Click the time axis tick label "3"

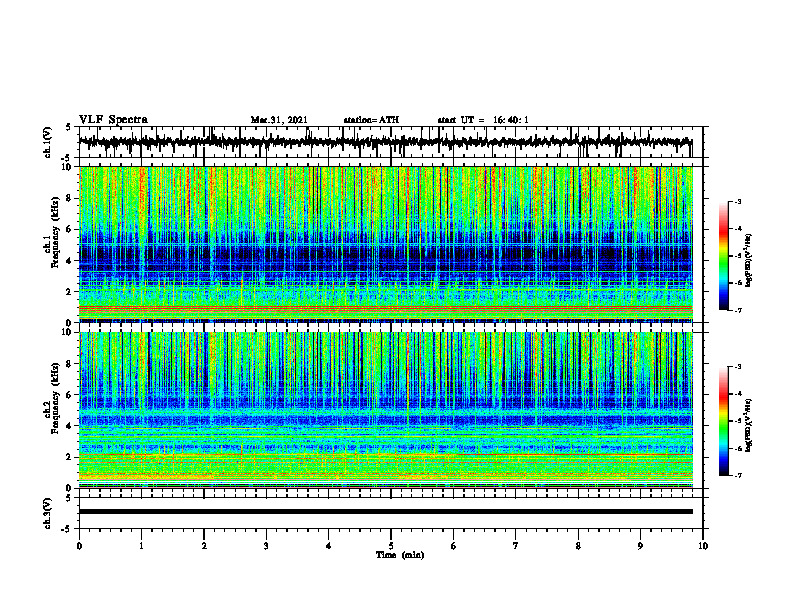click(x=266, y=546)
